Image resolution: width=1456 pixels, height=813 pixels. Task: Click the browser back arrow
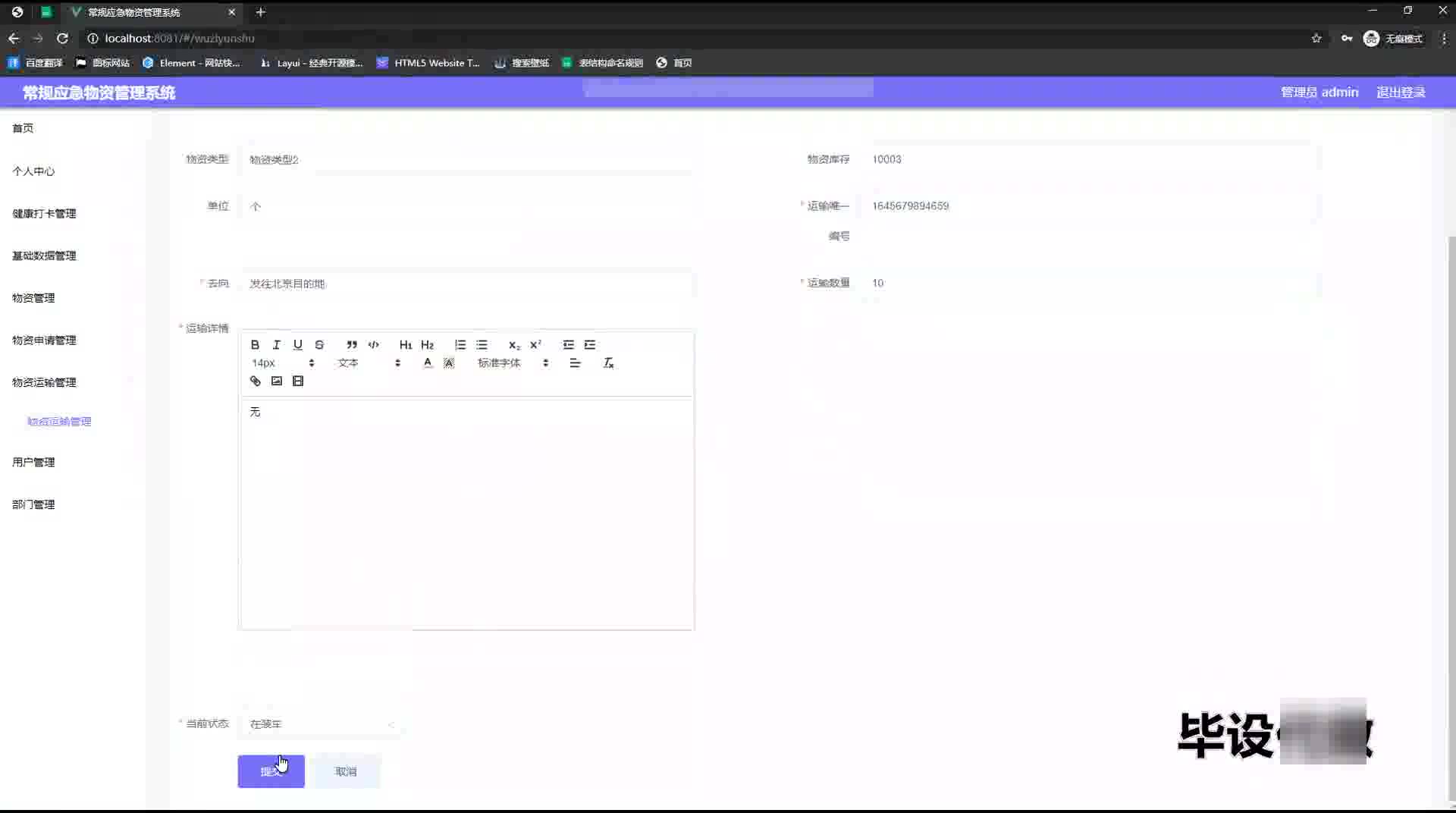pos(14,38)
